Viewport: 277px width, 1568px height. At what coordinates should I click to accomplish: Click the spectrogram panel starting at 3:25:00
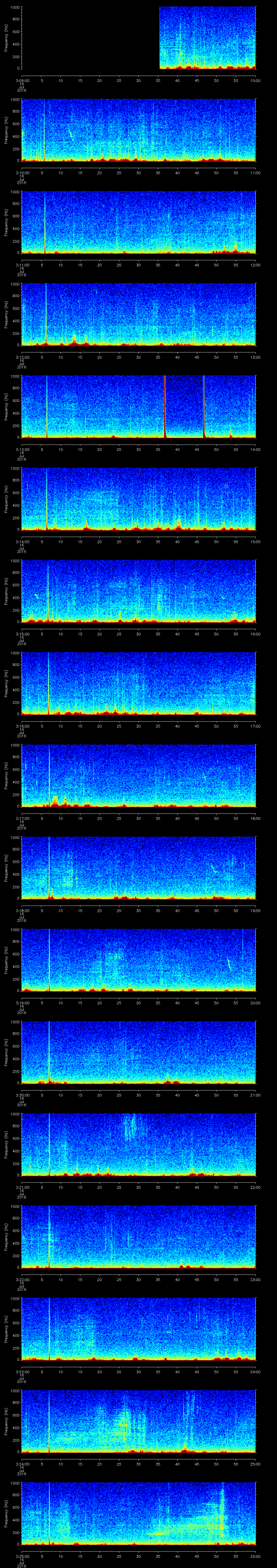pos(139,1513)
